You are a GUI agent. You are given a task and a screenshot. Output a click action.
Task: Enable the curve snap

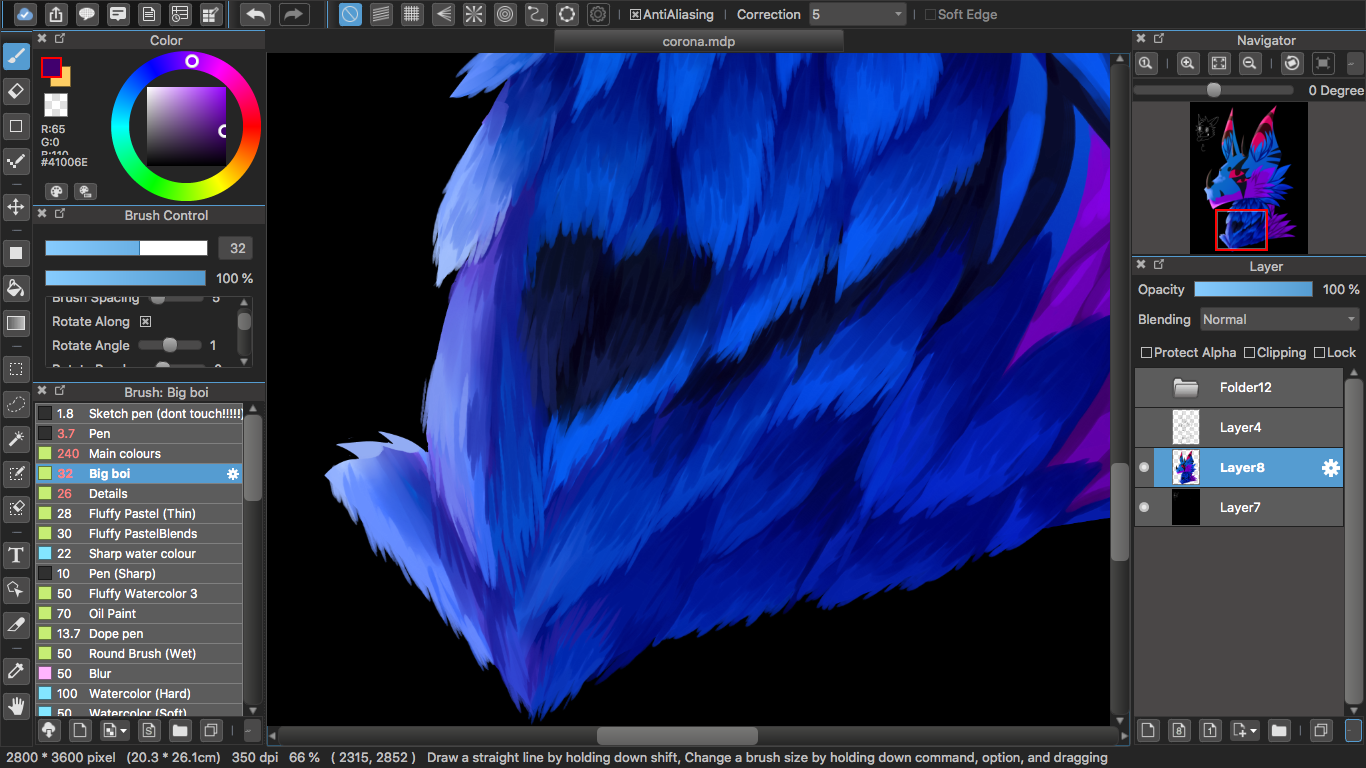[536, 14]
